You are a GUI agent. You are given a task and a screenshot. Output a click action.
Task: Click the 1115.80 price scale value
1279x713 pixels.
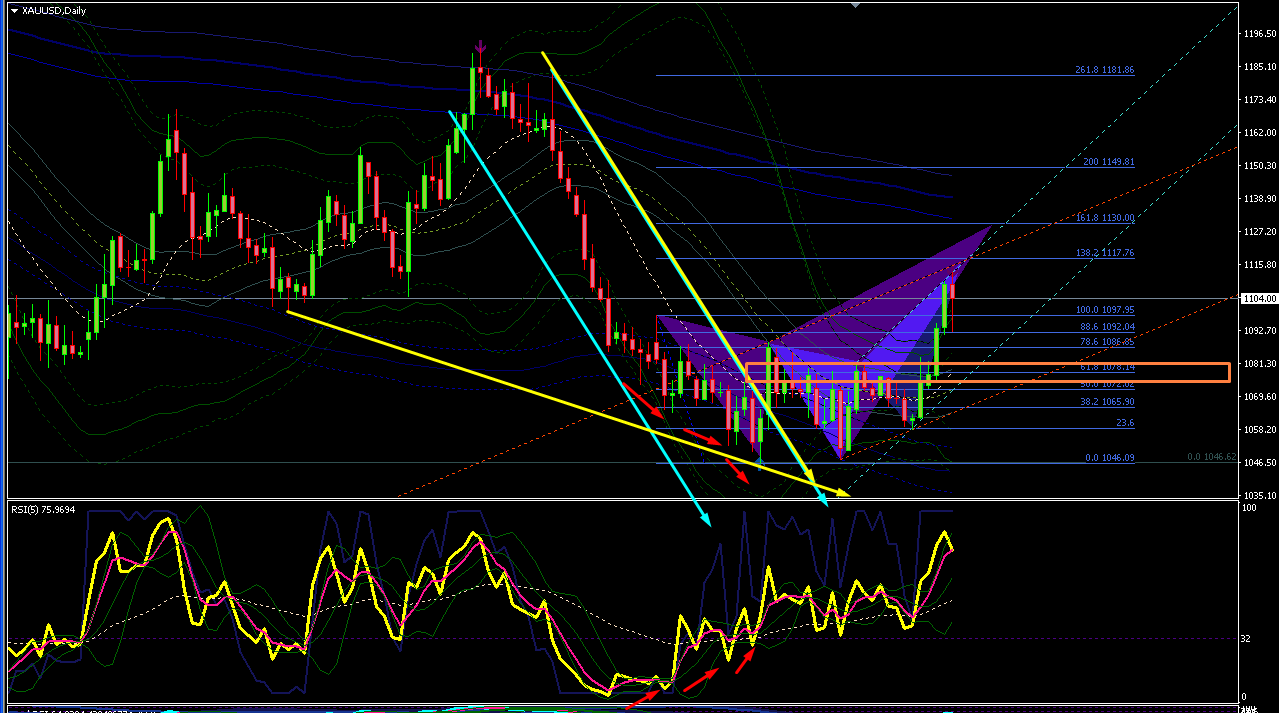1259,264
